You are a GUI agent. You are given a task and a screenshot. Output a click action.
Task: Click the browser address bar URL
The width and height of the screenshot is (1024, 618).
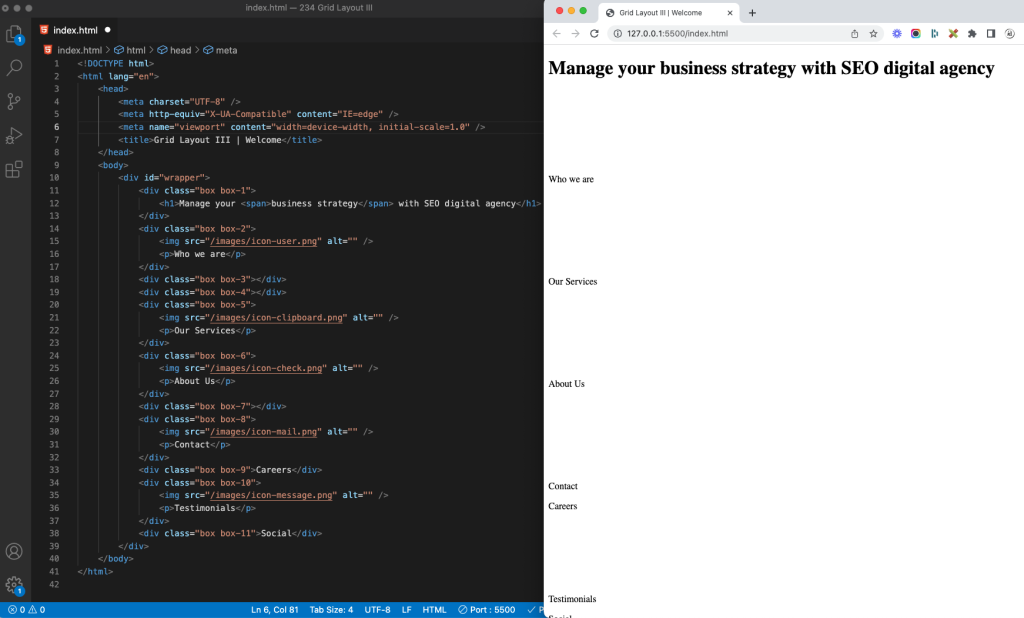677,33
